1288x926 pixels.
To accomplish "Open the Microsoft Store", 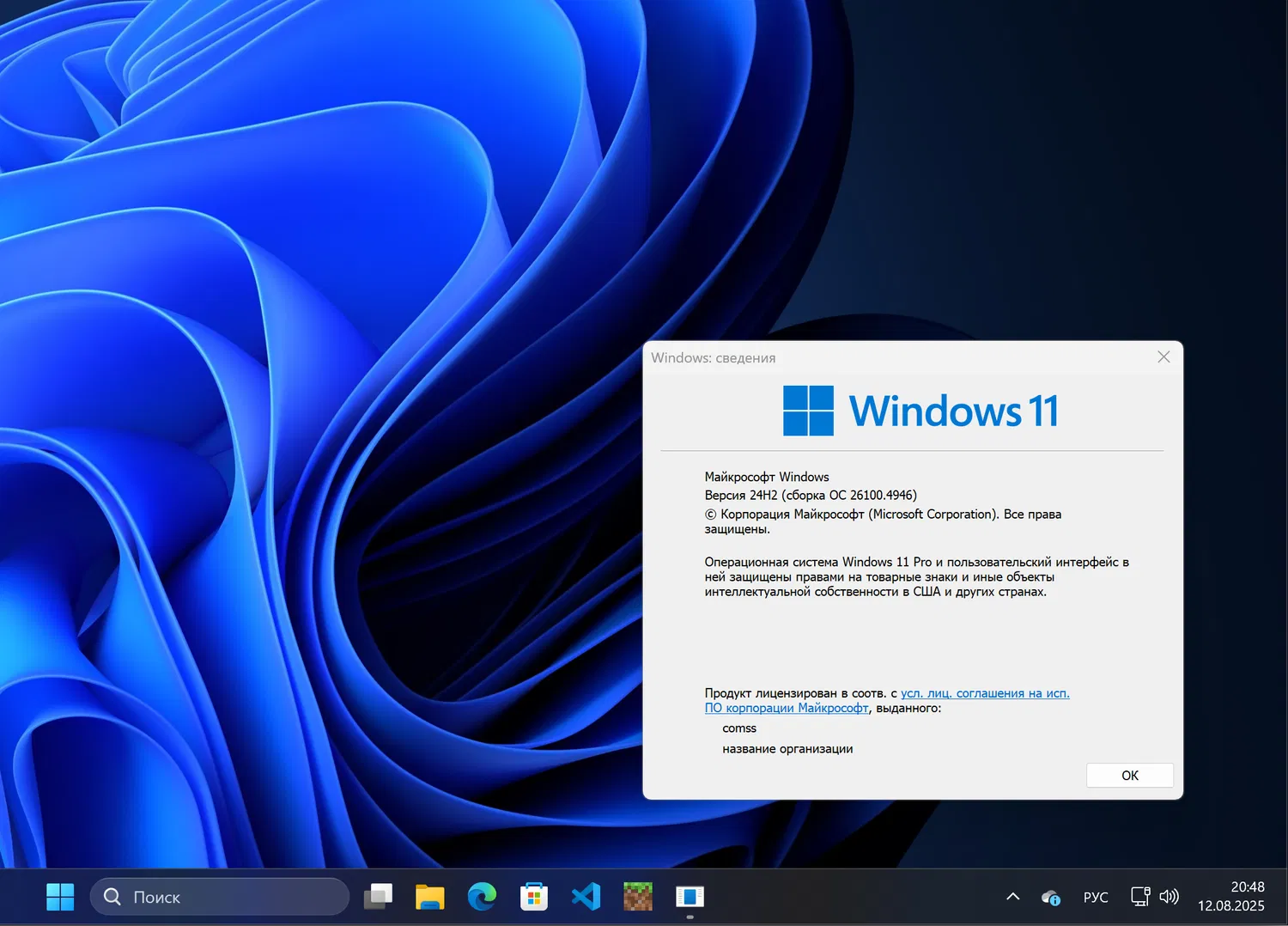I will pos(533,896).
